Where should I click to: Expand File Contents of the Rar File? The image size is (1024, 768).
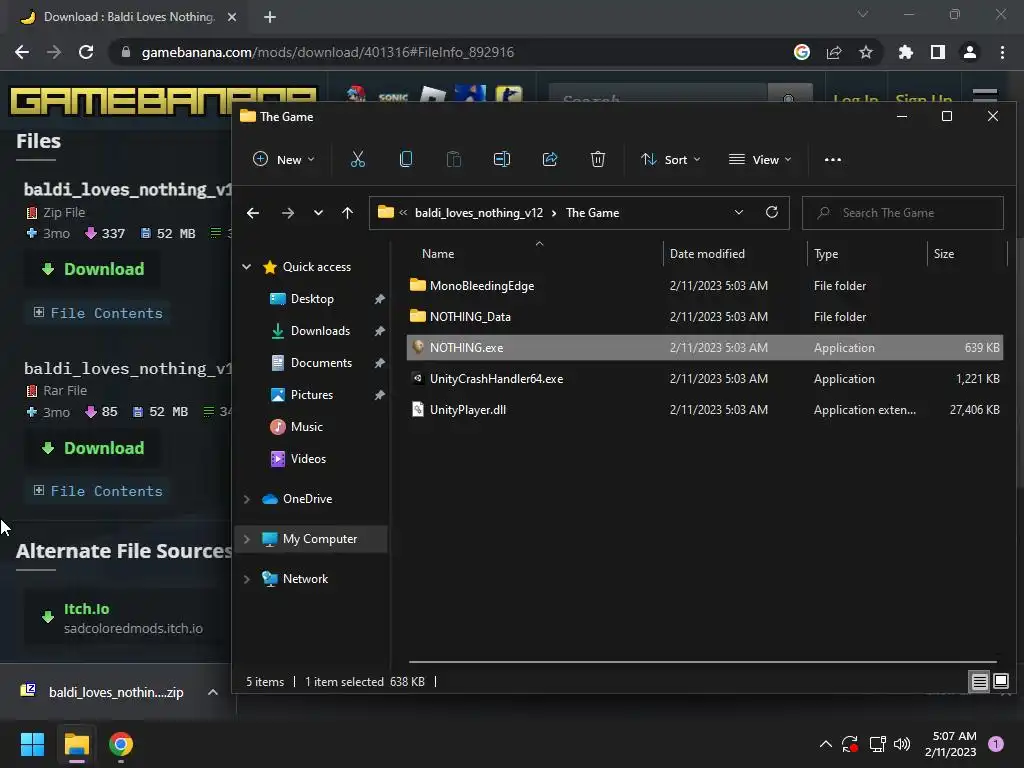[98, 491]
